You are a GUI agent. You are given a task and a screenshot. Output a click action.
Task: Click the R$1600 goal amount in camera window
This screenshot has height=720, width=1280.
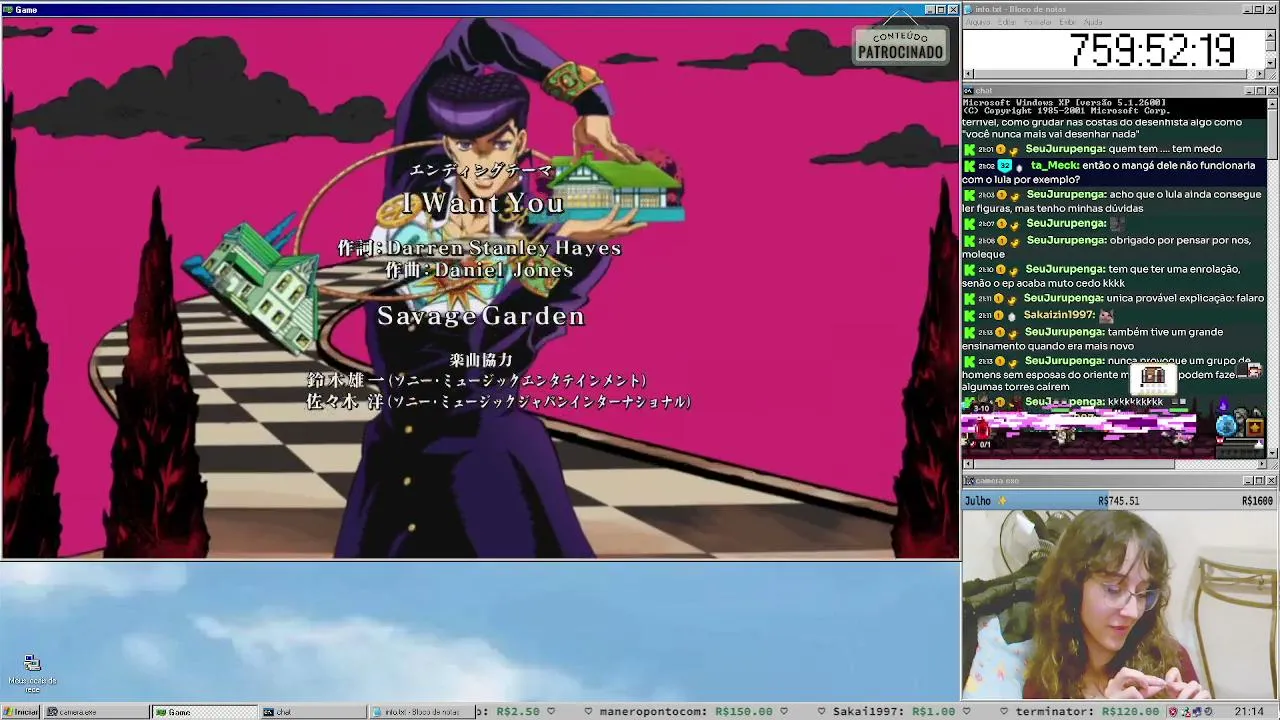pyautogui.click(x=1257, y=501)
